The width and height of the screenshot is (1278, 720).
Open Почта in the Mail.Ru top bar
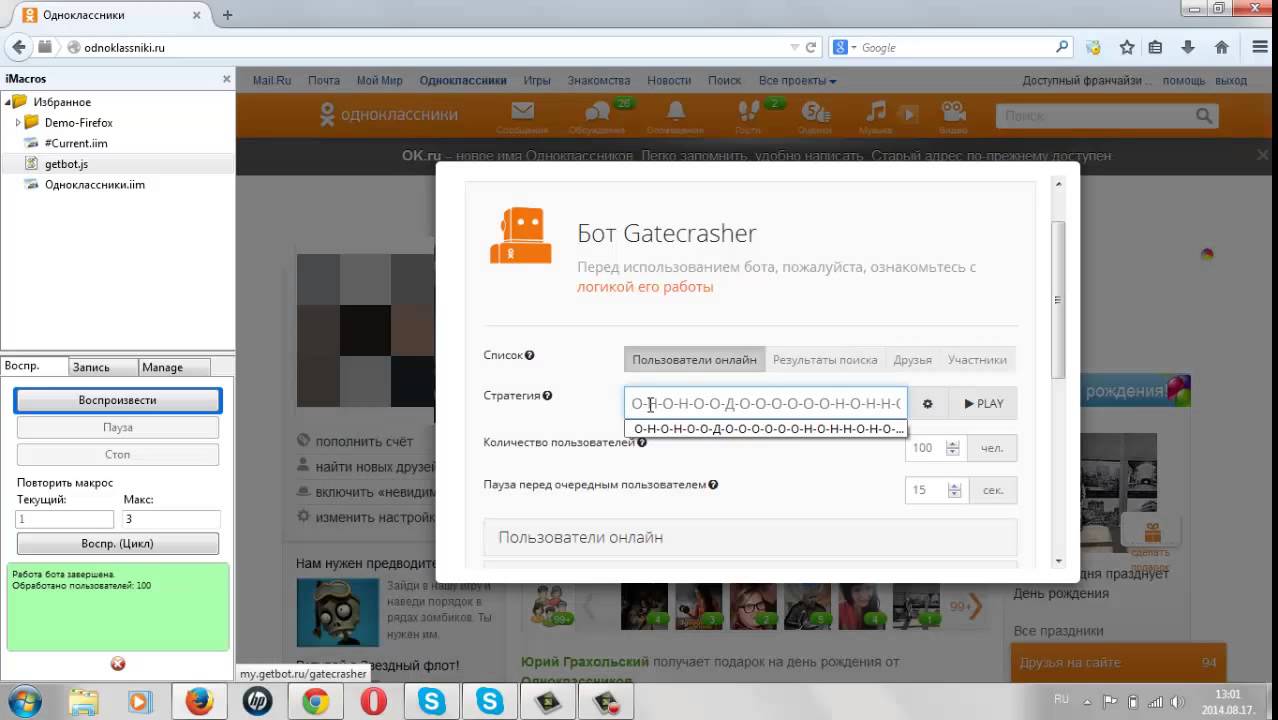pos(324,80)
